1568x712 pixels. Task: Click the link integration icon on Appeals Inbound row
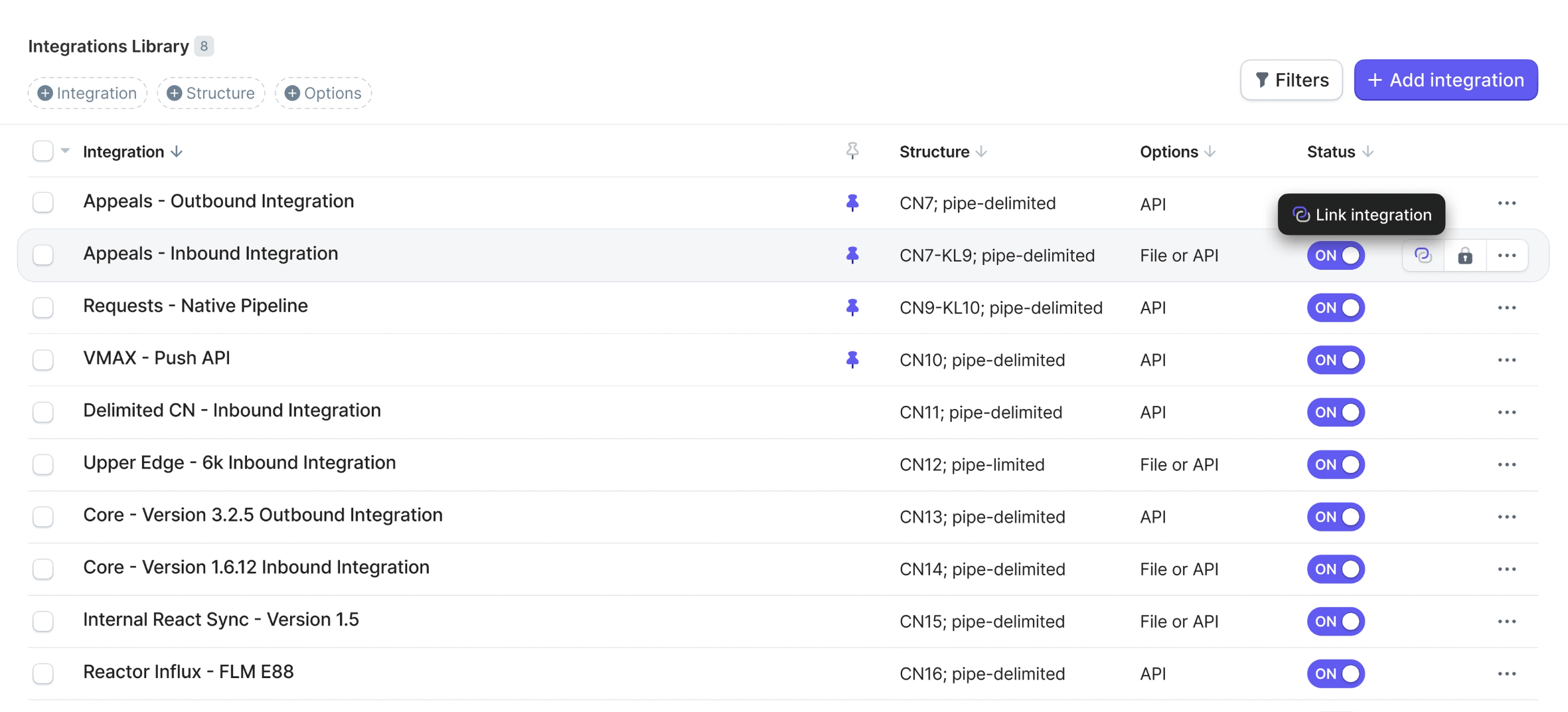(1423, 256)
